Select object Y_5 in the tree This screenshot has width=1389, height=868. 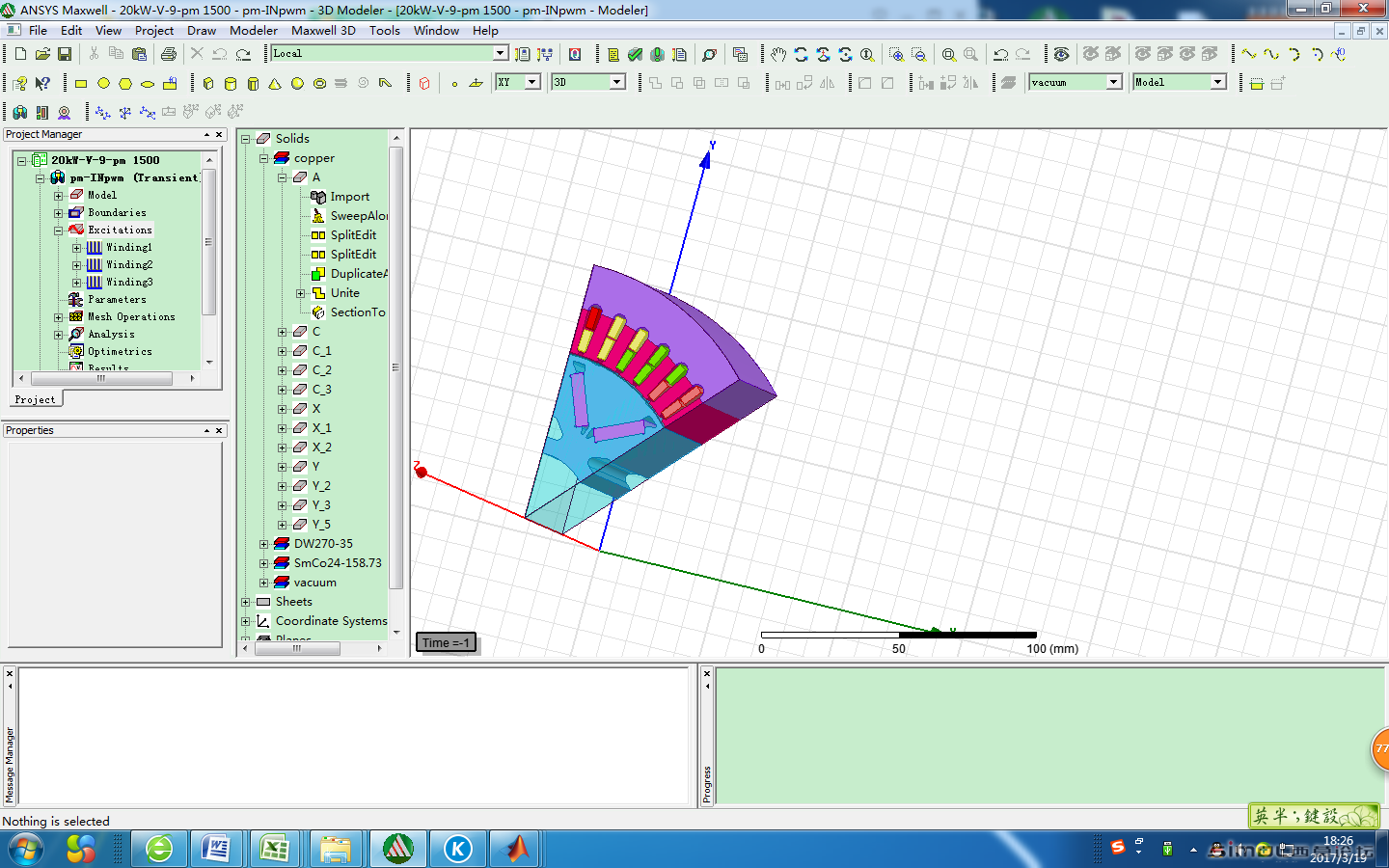pyautogui.click(x=321, y=525)
